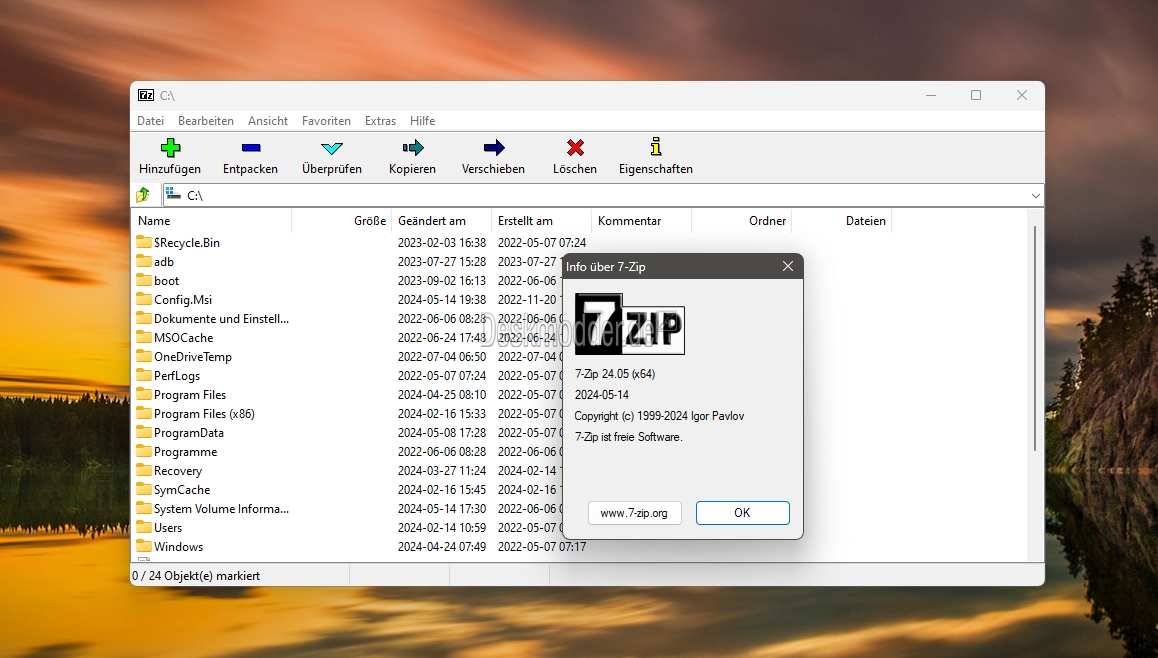Image resolution: width=1158 pixels, height=658 pixels.
Task: Click the www.7-zip.org button
Action: coord(634,513)
